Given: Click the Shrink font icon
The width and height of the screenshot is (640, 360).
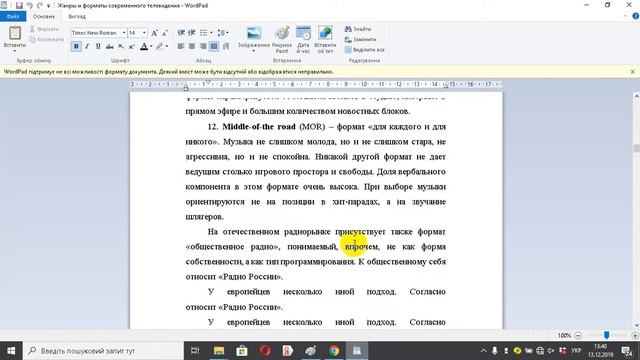Looking at the screenshot, I should click(164, 33).
